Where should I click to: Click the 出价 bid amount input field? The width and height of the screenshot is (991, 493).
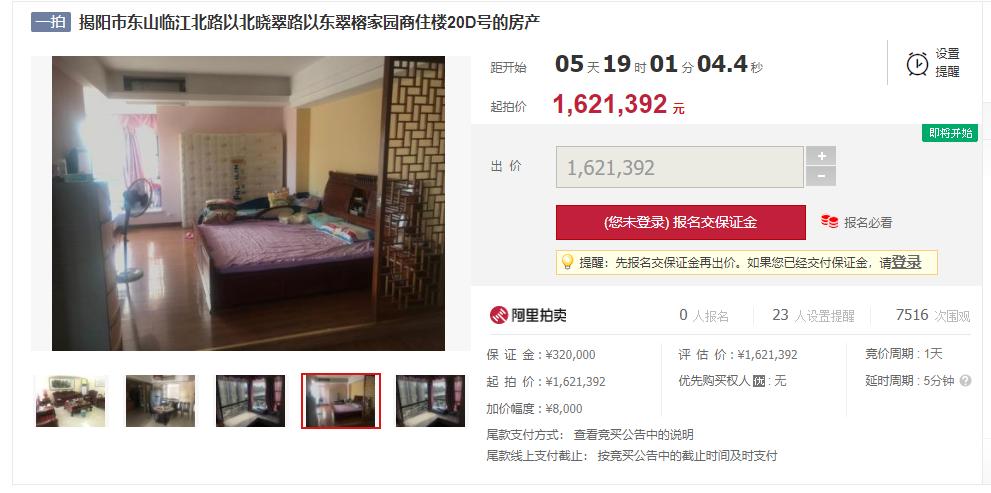click(679, 167)
